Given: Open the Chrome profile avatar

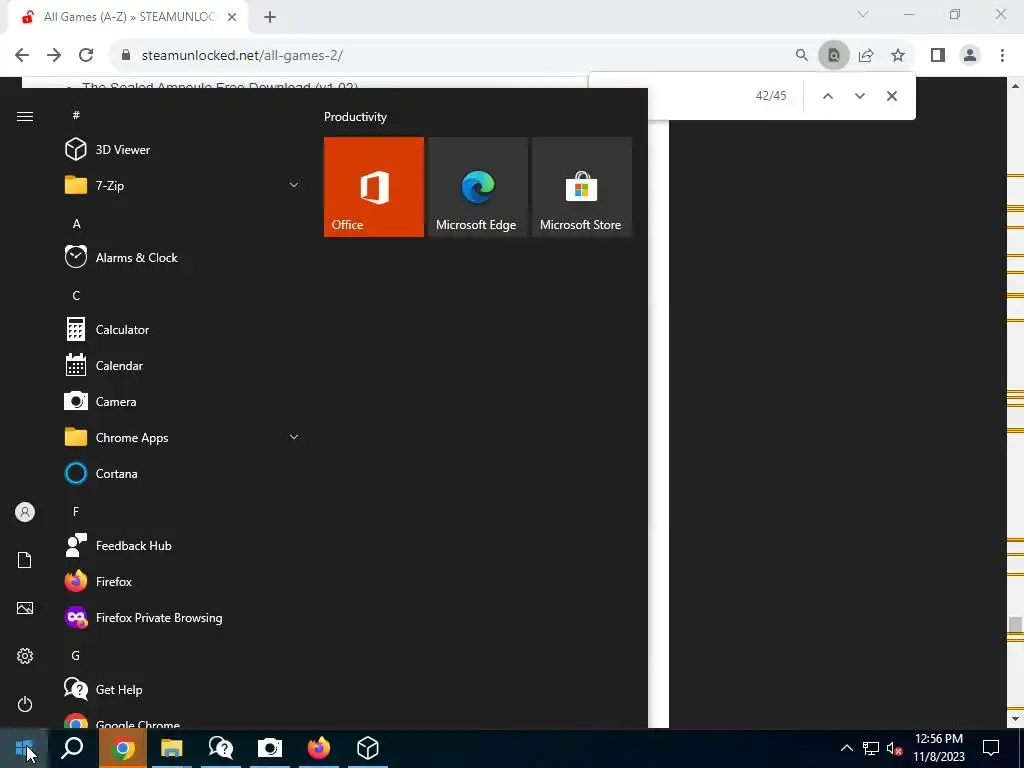Looking at the screenshot, I should click(x=970, y=55).
